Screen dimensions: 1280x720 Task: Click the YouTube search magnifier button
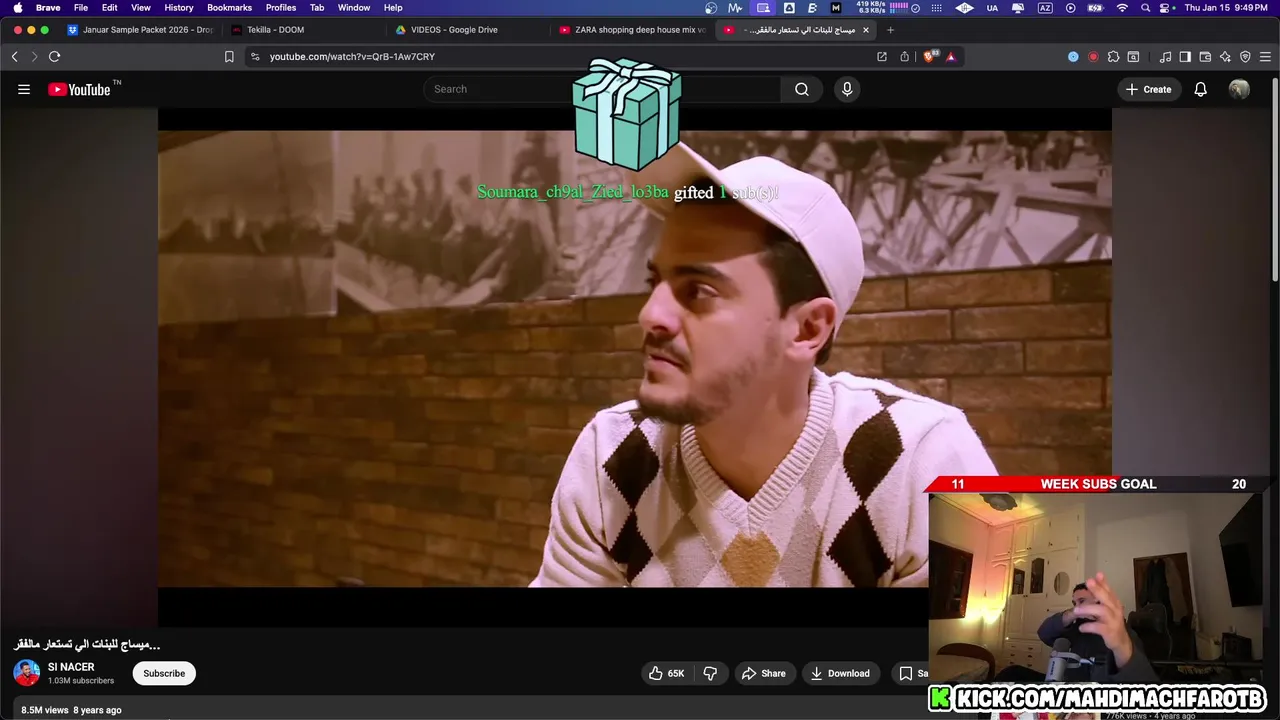pos(802,89)
